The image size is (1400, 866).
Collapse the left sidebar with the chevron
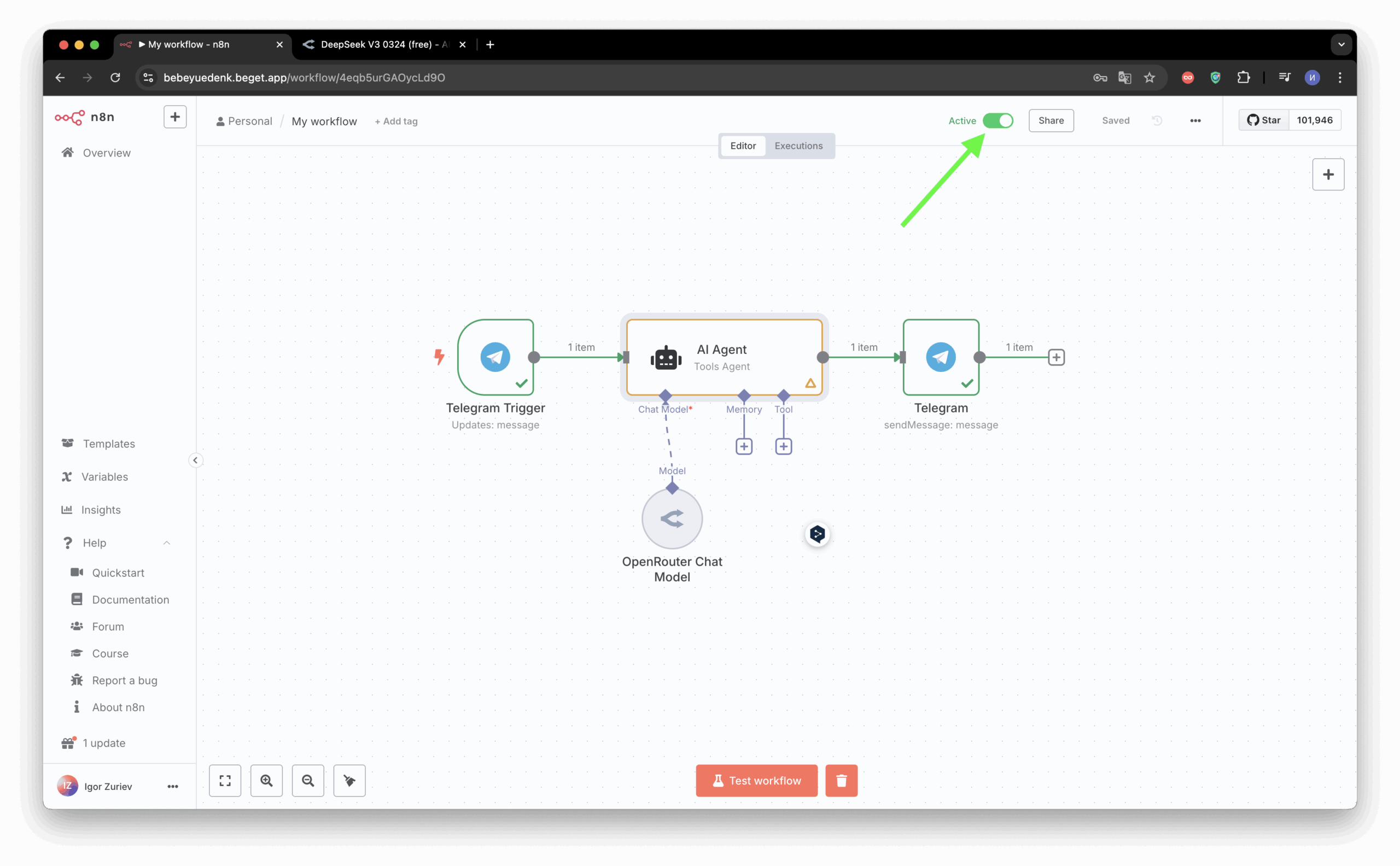pyautogui.click(x=195, y=460)
